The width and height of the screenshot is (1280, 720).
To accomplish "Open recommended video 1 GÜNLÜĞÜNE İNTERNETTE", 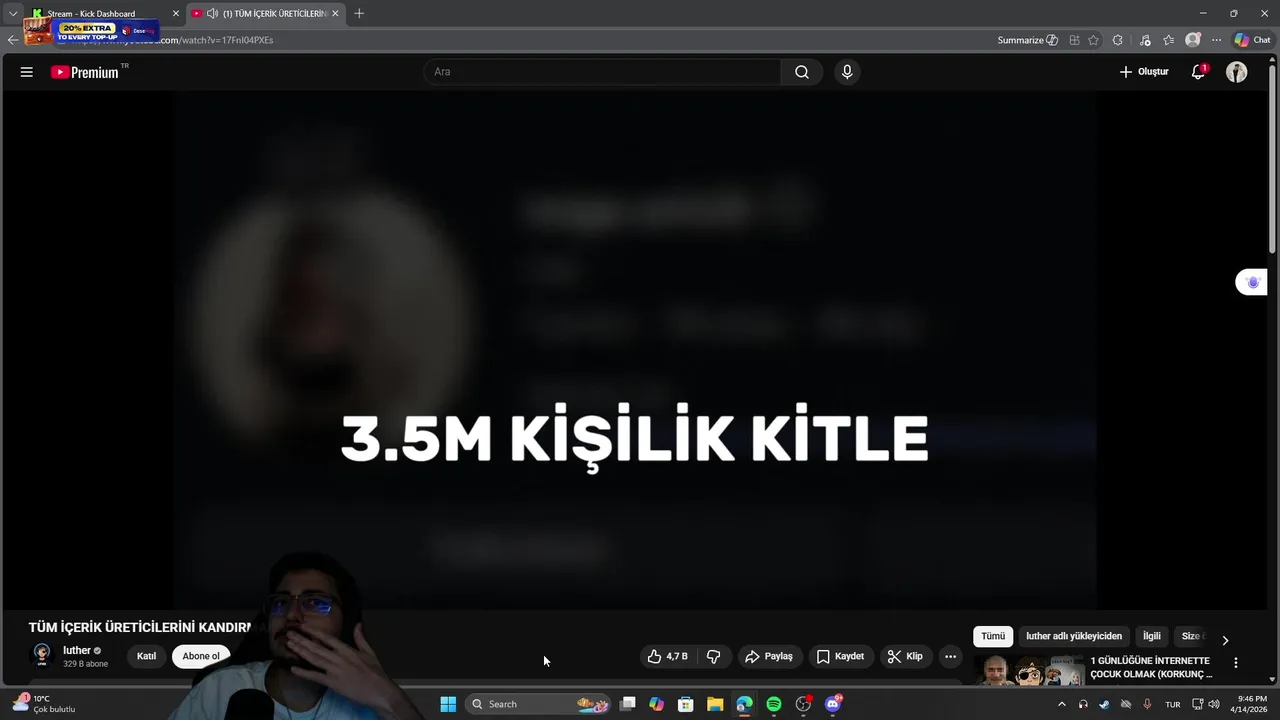I will (1151, 667).
